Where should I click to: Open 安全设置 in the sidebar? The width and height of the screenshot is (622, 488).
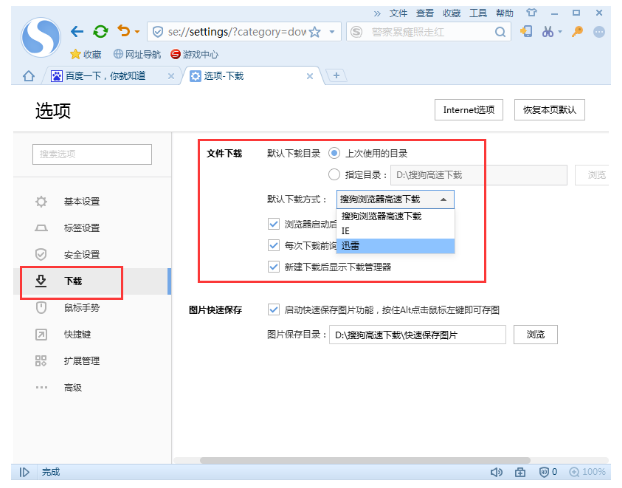point(82,255)
